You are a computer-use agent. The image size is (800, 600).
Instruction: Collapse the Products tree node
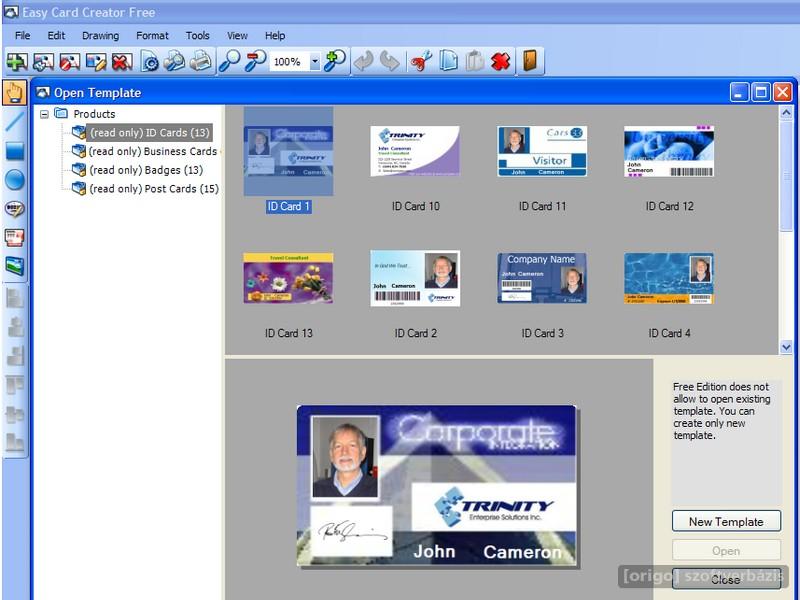[45, 114]
